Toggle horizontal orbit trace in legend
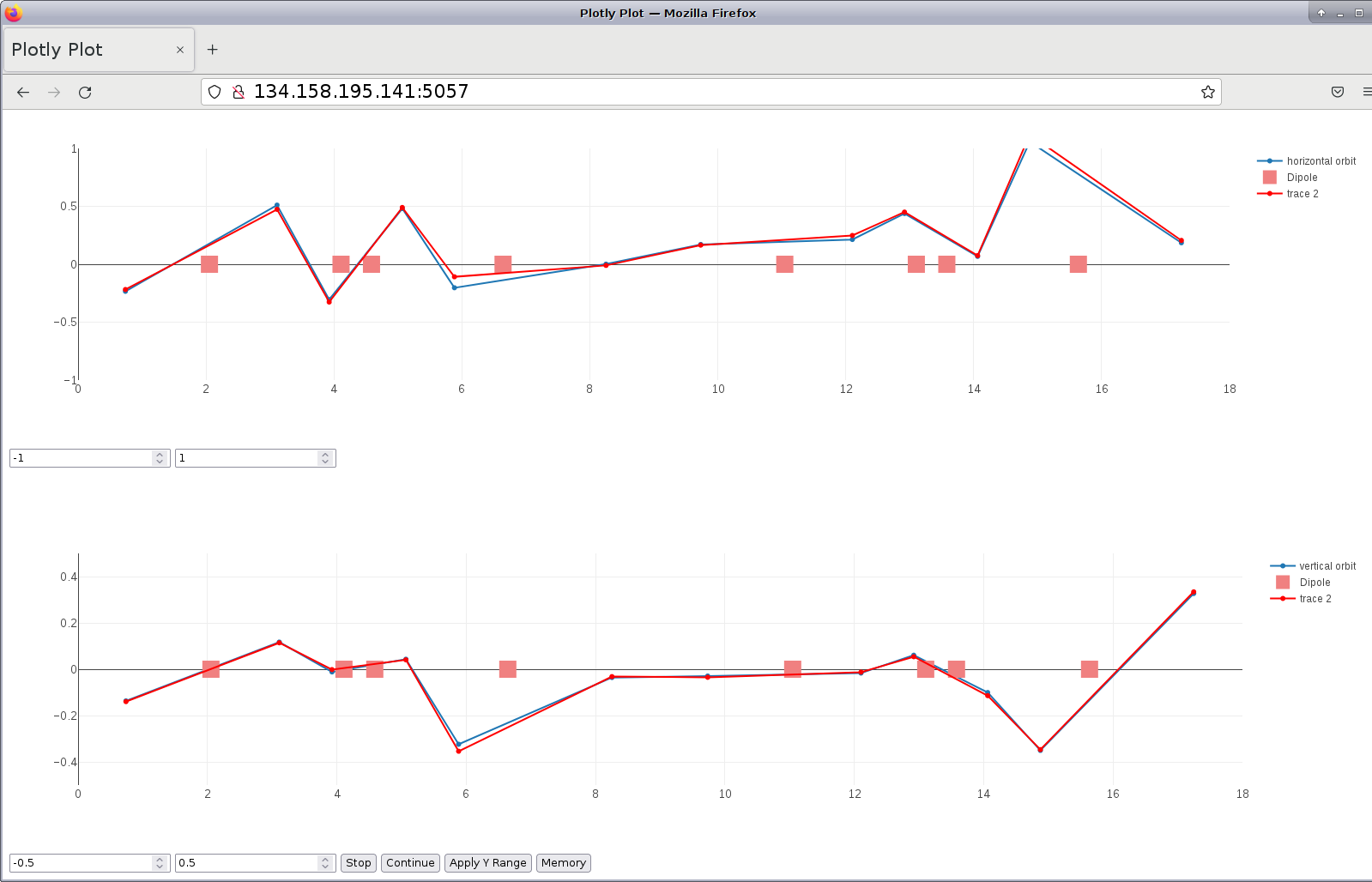The height and width of the screenshot is (882, 1372). click(1320, 161)
